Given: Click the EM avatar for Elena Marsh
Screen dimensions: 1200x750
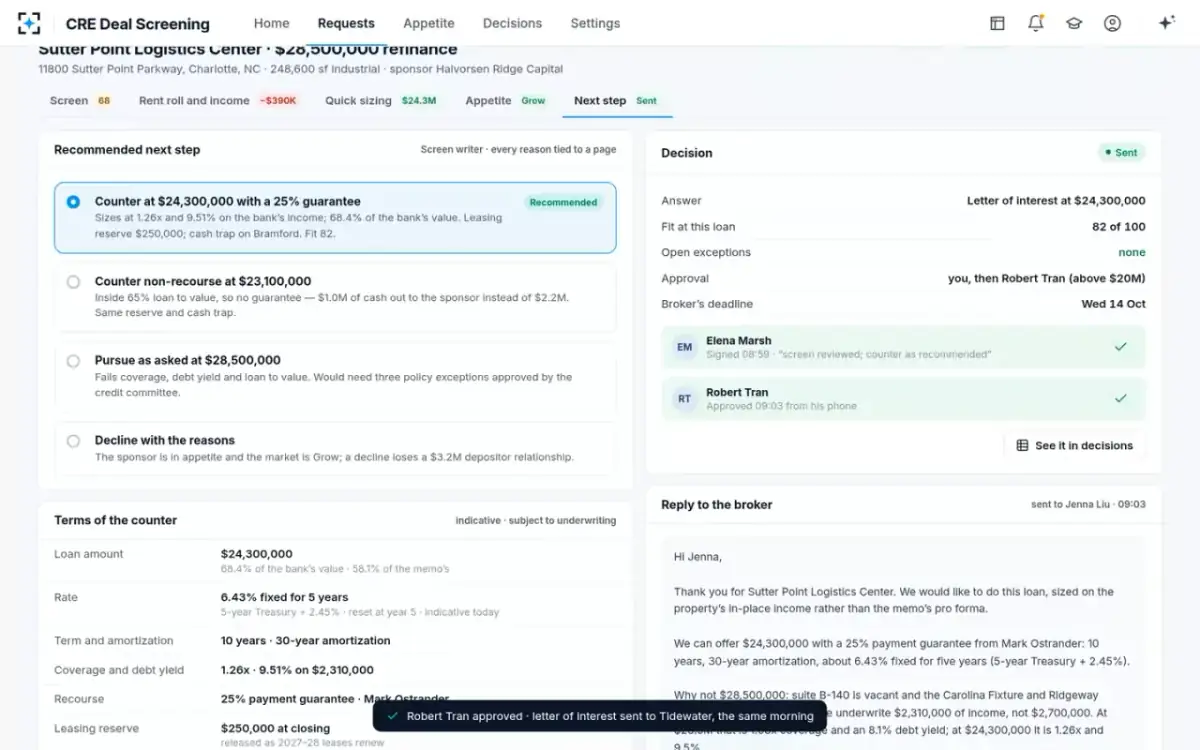Looking at the screenshot, I should tap(684, 347).
